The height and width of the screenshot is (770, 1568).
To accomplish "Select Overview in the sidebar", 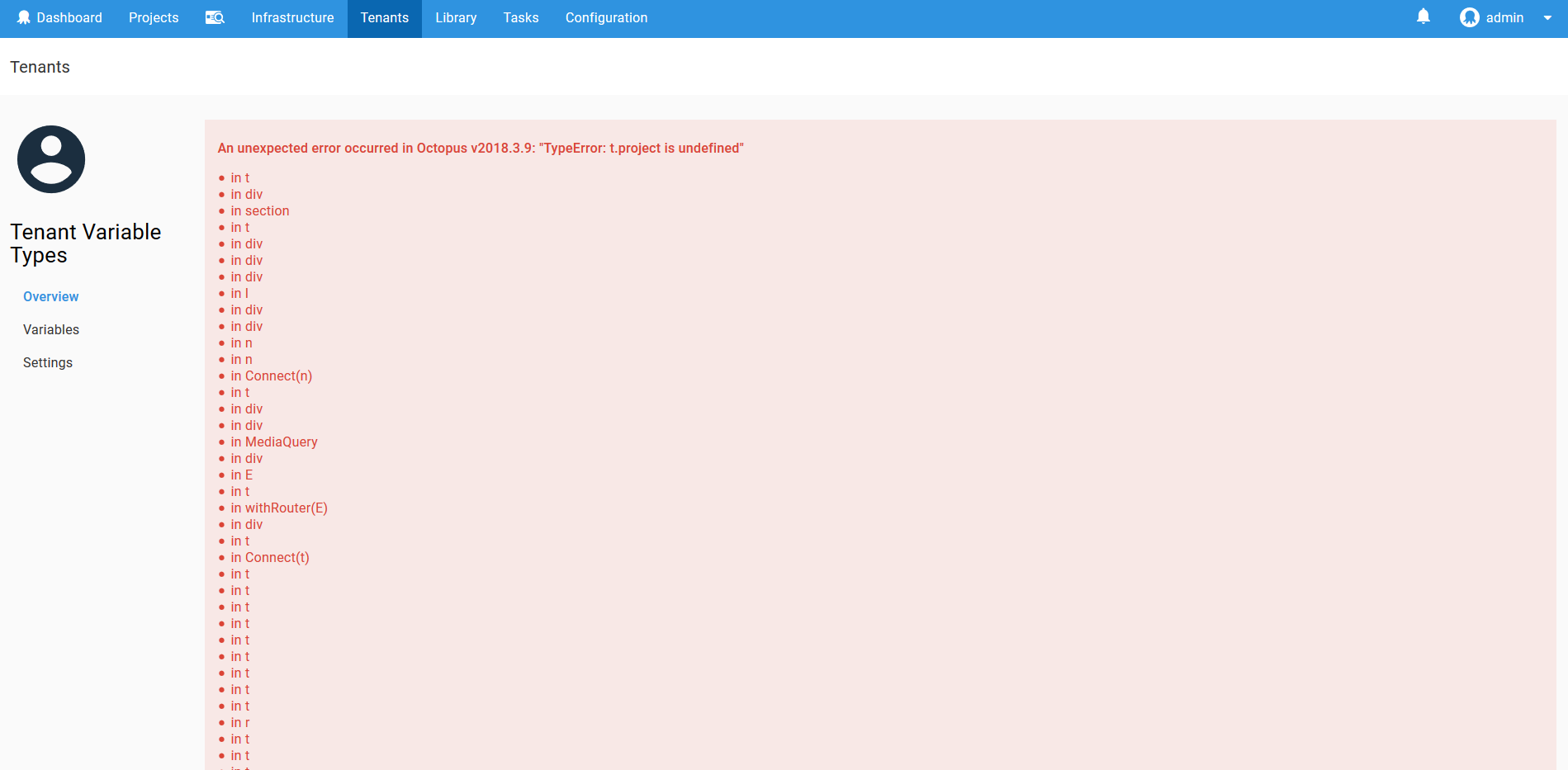I will 50,296.
